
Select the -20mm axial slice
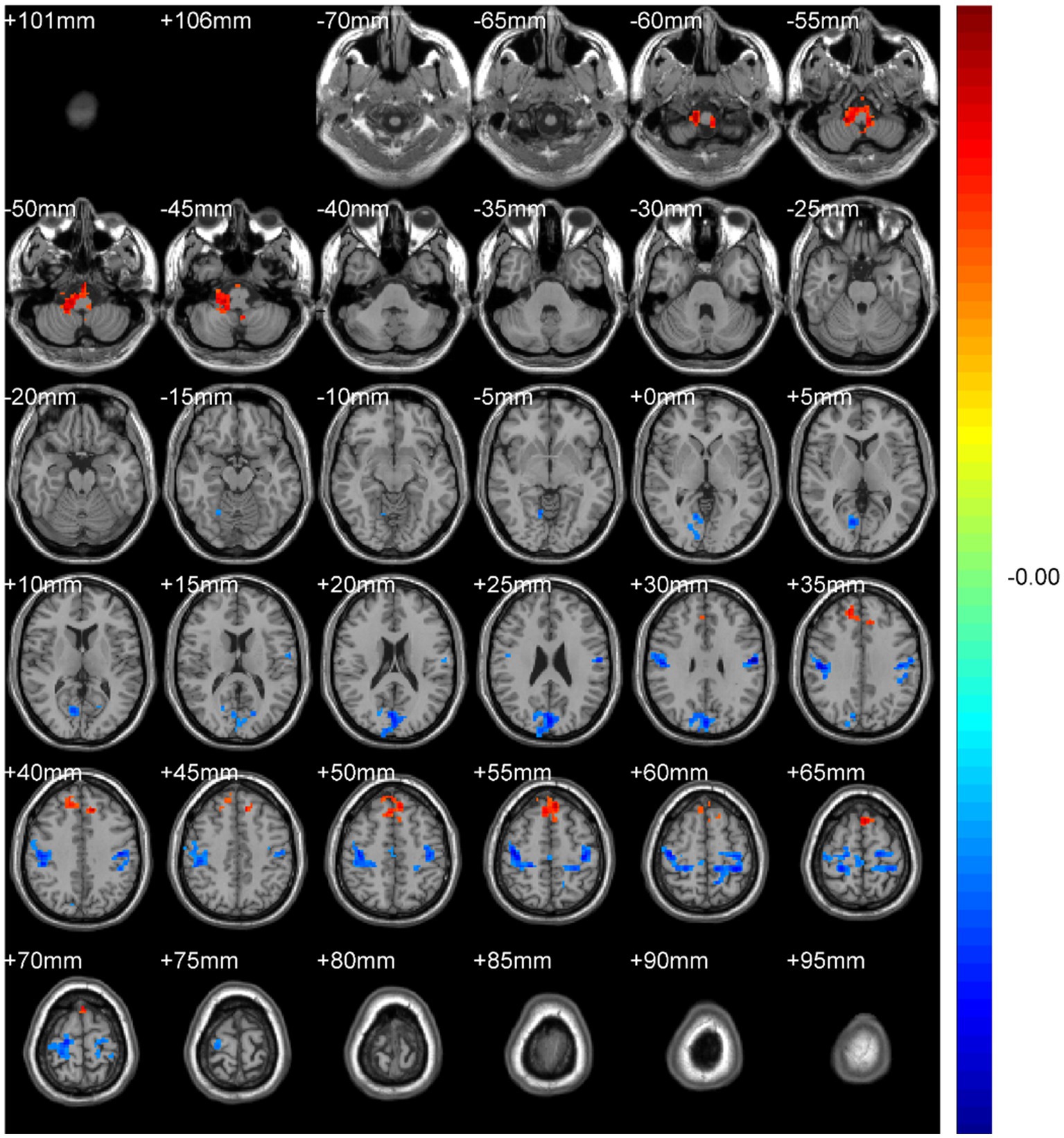coord(82,475)
